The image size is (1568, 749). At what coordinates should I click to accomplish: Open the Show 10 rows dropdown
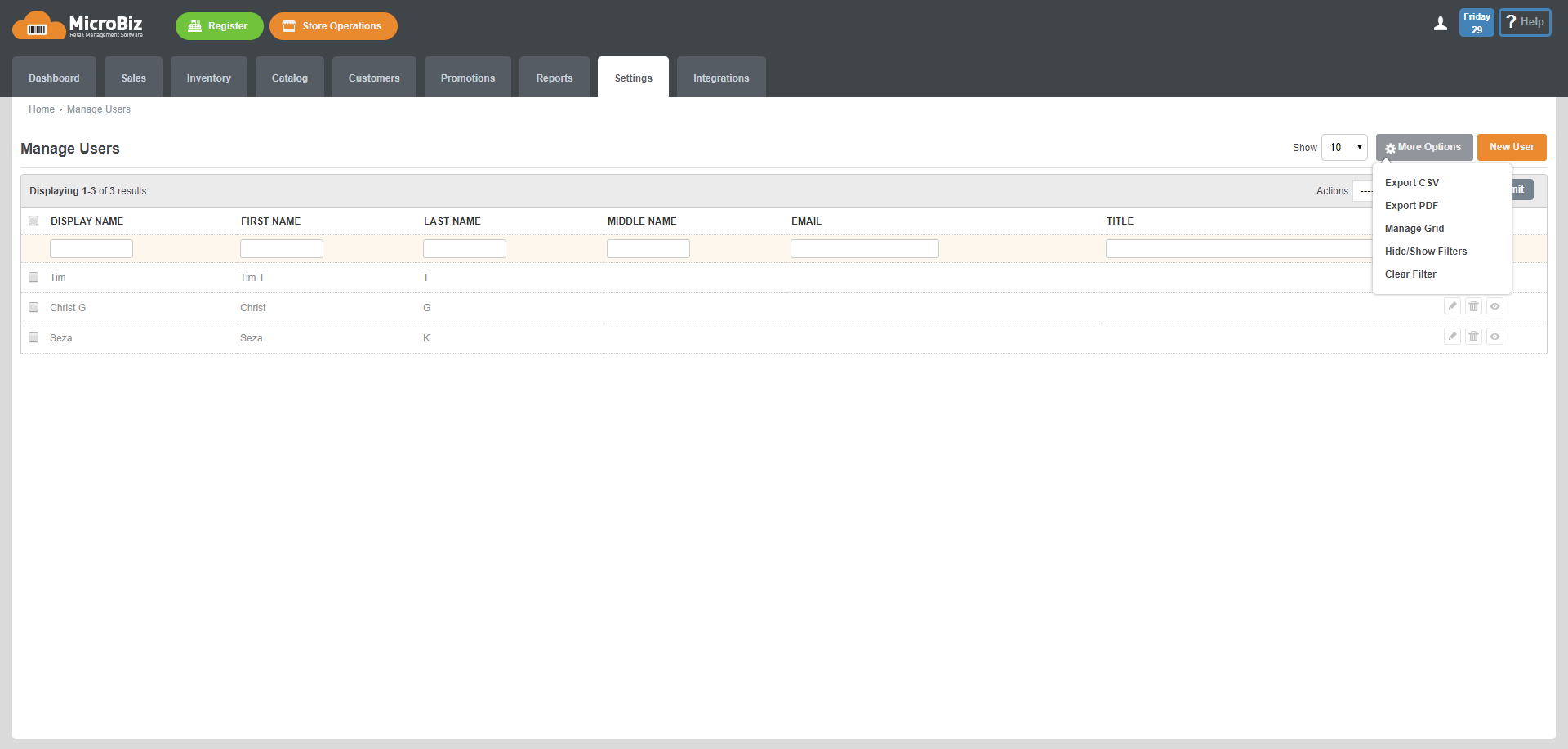1344,147
